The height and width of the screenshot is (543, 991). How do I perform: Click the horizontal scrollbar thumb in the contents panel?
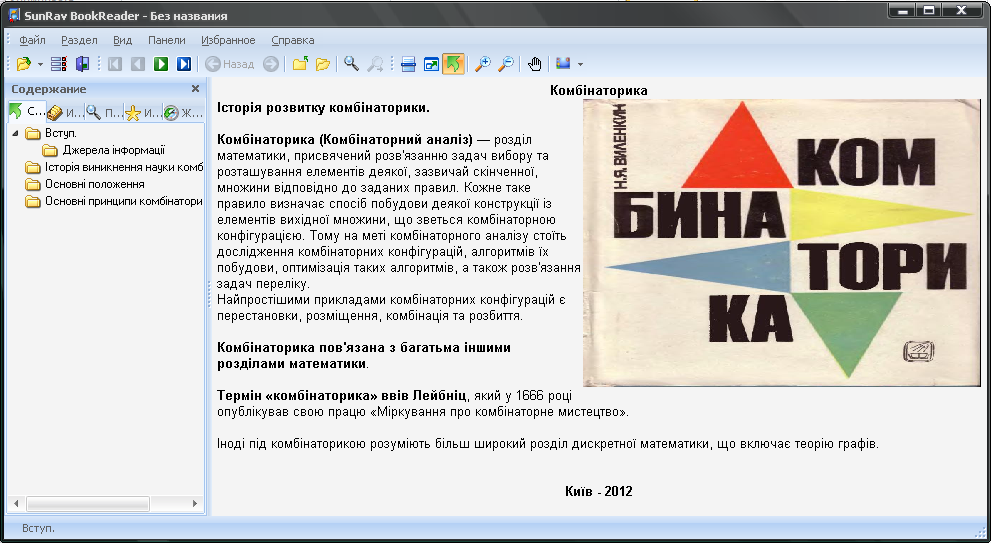coord(88,504)
